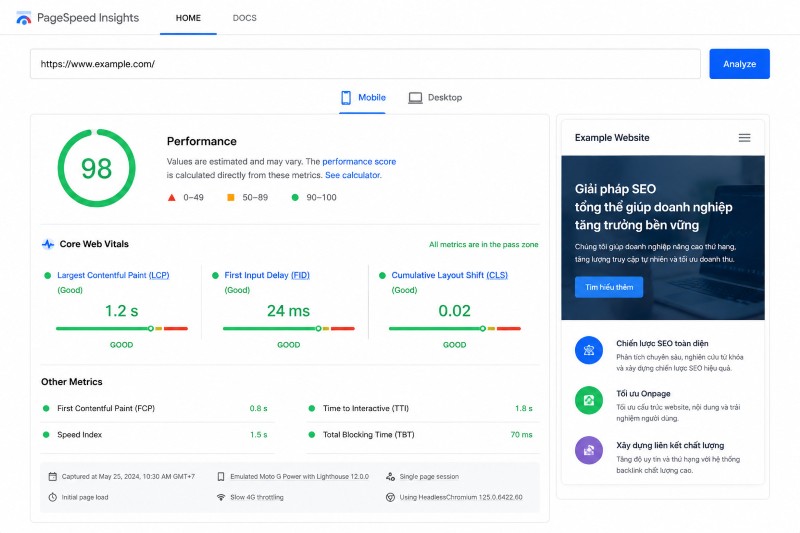This screenshot has height=533, width=800.
Task: Click the device icon beside Emulated Moto G Power
Action: click(221, 476)
